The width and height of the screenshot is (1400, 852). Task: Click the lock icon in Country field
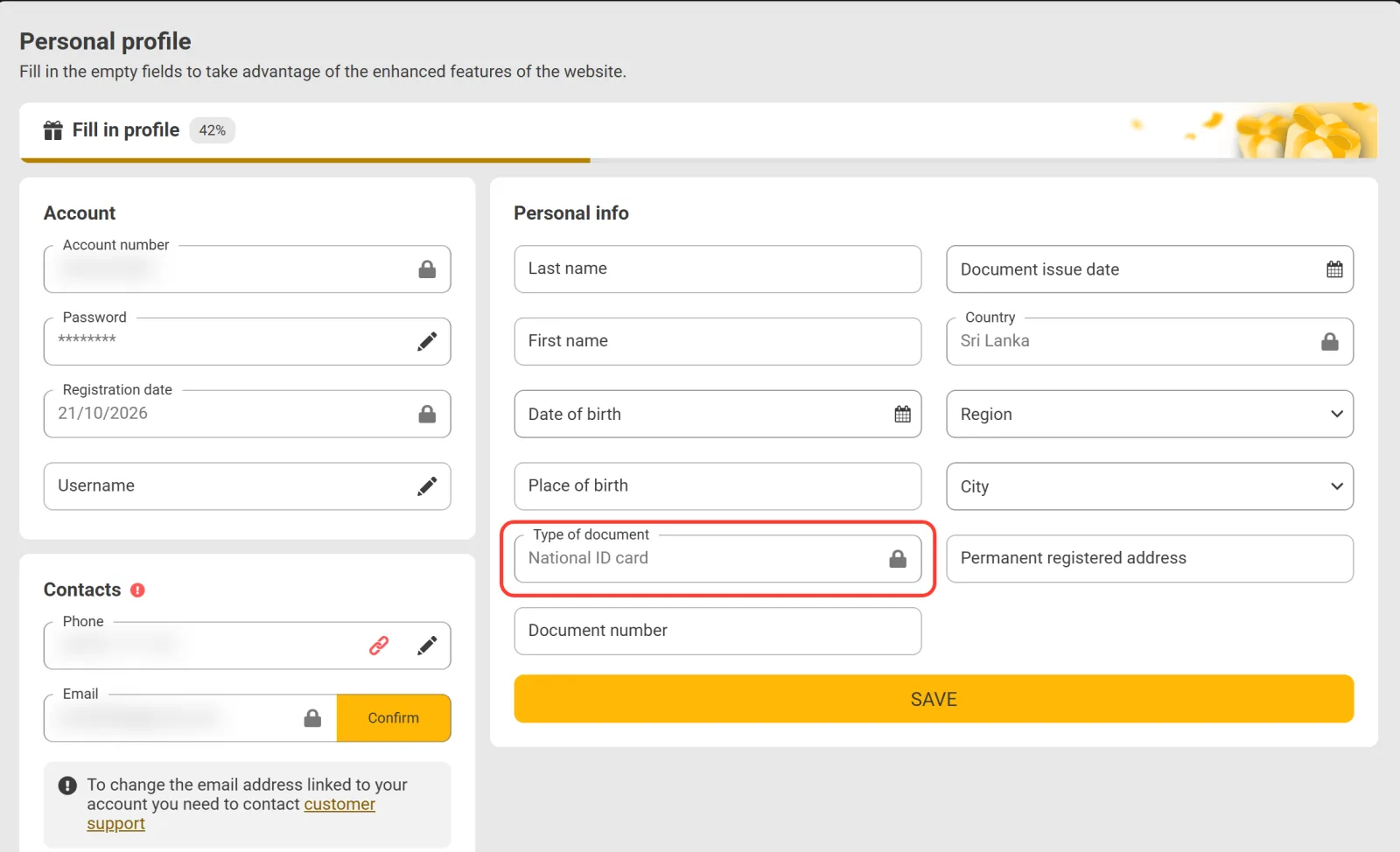tap(1330, 341)
